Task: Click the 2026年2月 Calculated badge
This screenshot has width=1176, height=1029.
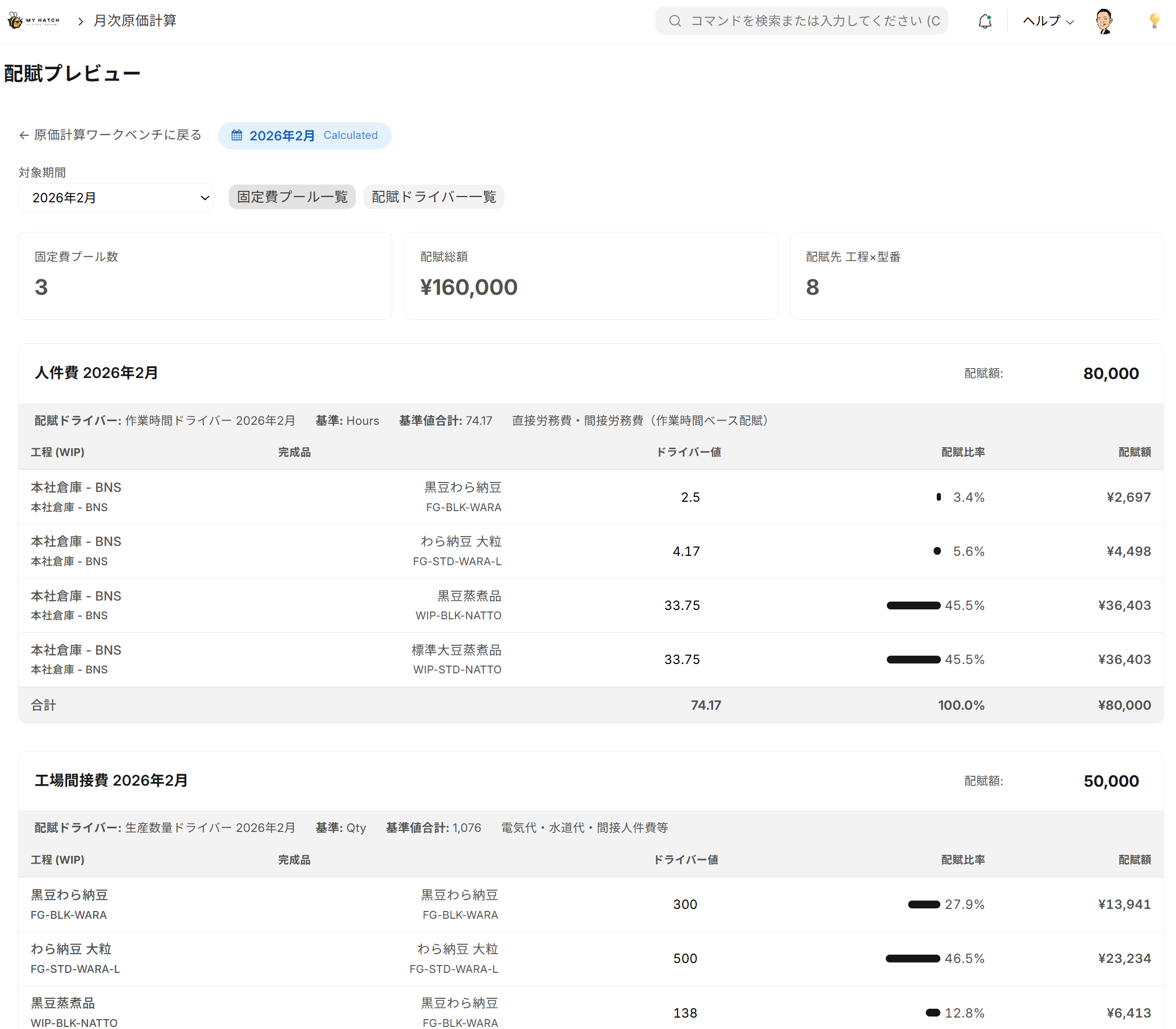Action: [x=304, y=136]
